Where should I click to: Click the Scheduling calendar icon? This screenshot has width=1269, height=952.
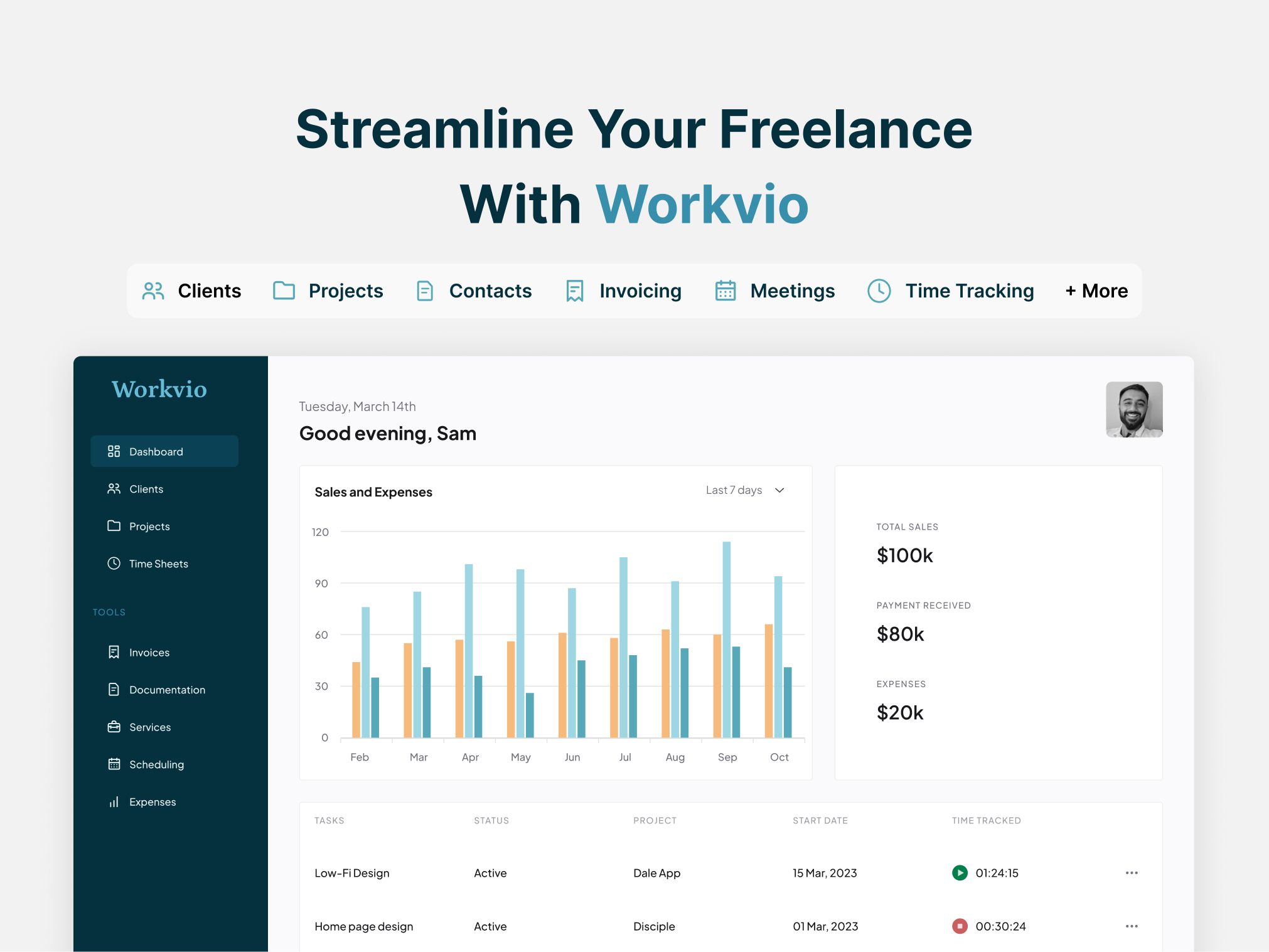114,764
